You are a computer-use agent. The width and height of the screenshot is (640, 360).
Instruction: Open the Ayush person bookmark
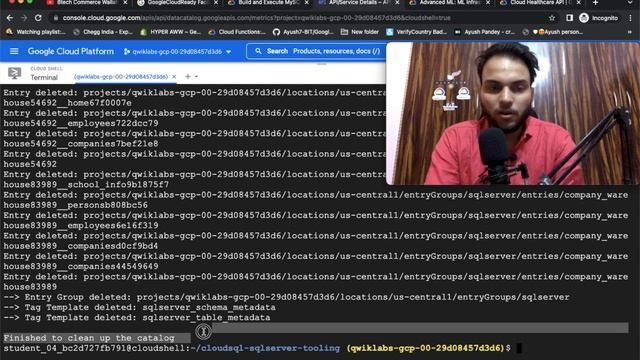tap(552, 32)
